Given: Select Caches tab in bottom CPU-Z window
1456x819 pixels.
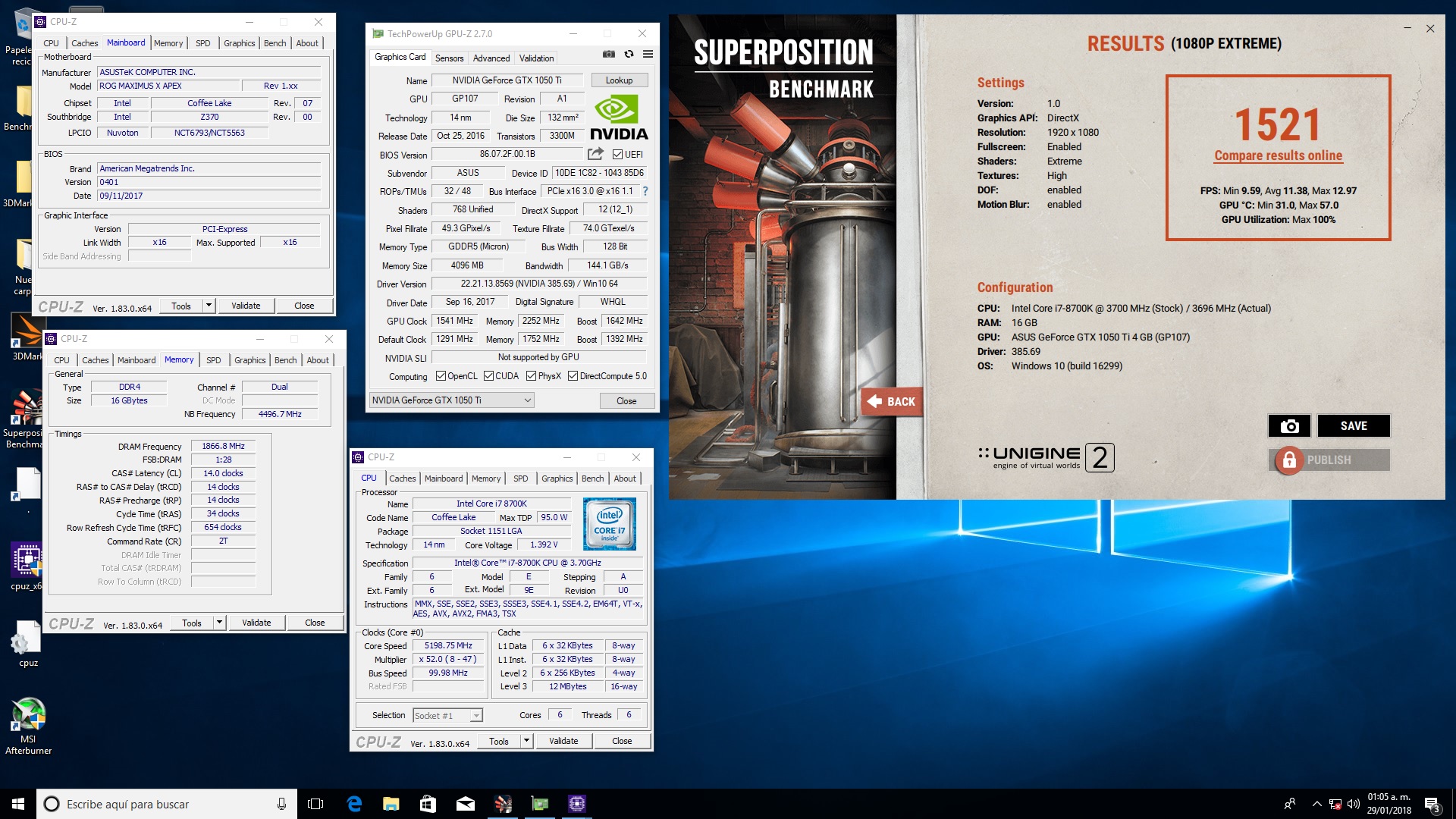Looking at the screenshot, I should (x=402, y=479).
